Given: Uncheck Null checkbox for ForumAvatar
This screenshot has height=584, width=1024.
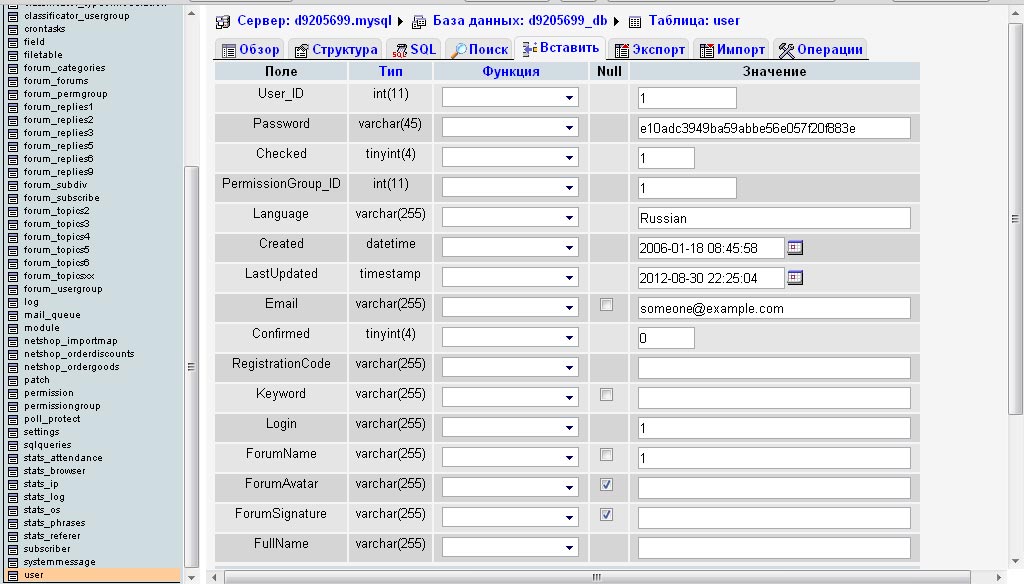Looking at the screenshot, I should click(x=606, y=485).
